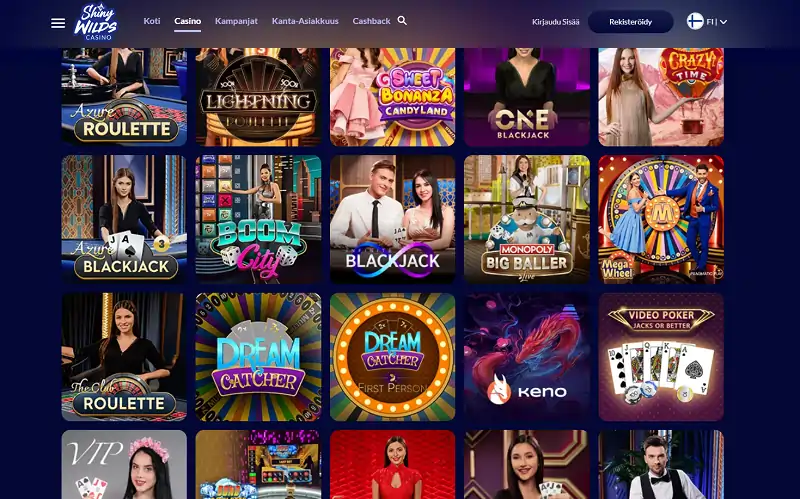The height and width of the screenshot is (499, 800).
Task: Select Video Poker Jacks or Better
Action: click(661, 357)
